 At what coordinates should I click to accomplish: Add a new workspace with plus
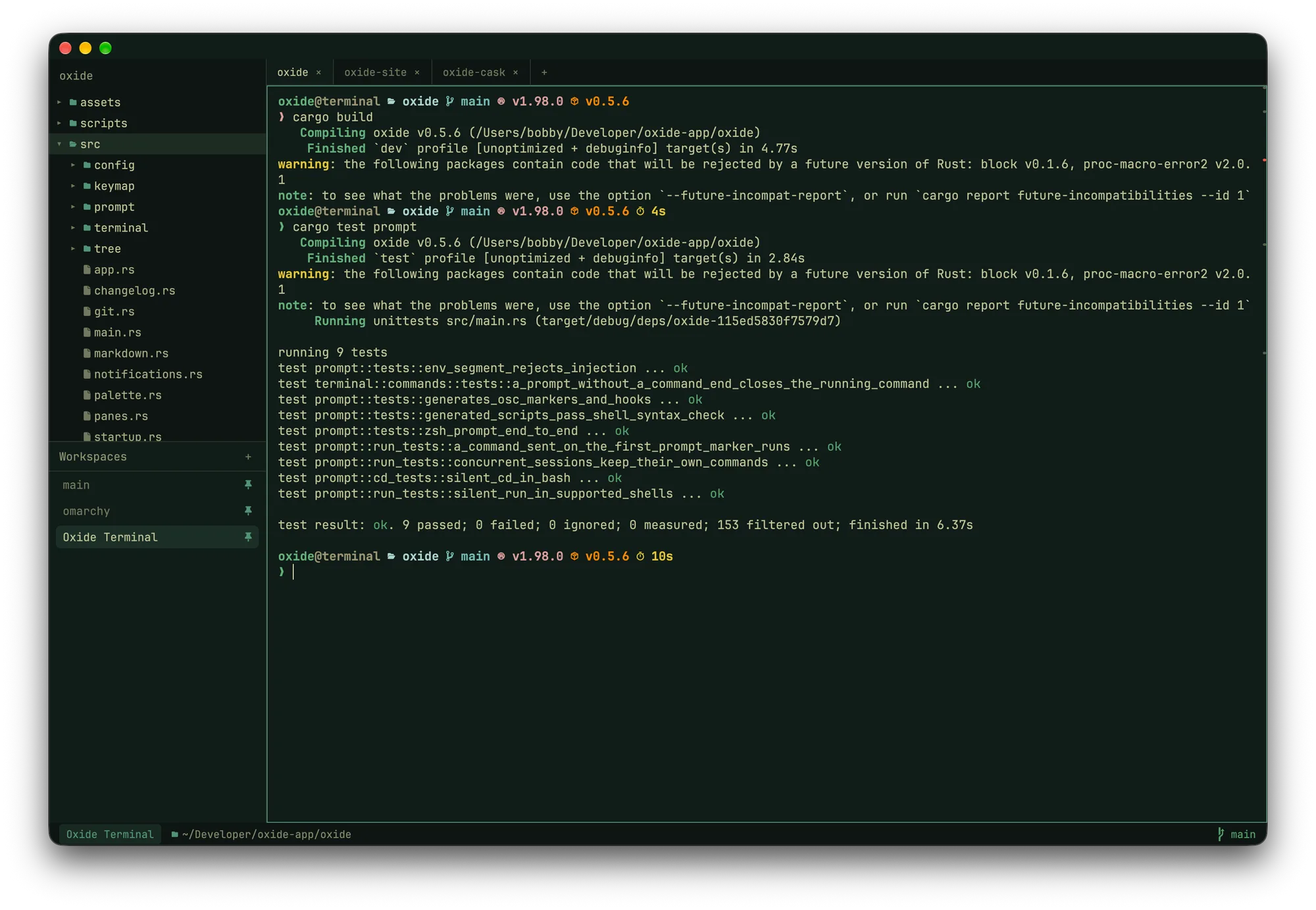pyautogui.click(x=248, y=457)
